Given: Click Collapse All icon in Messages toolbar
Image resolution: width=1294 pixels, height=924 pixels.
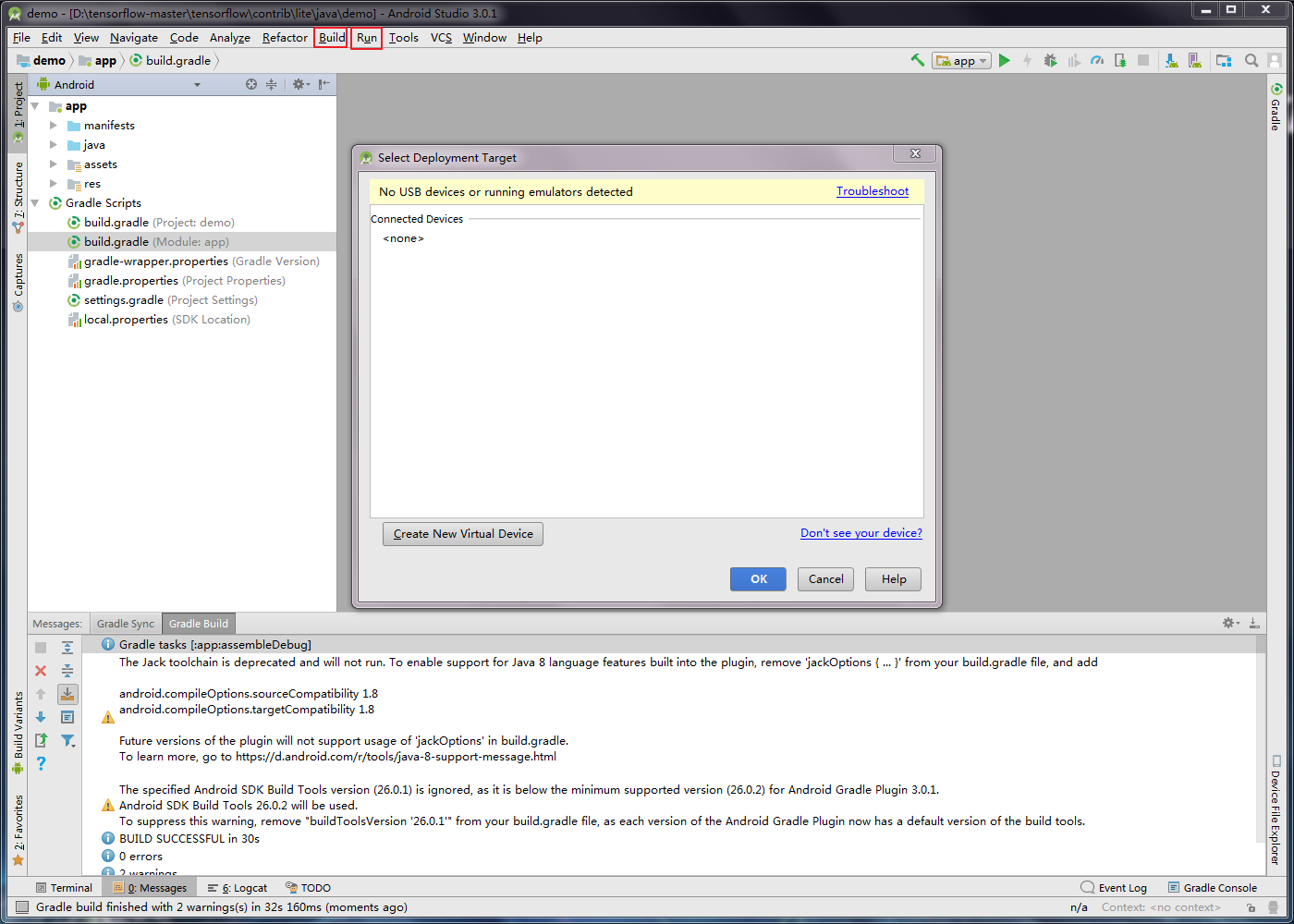Looking at the screenshot, I should pyautogui.click(x=67, y=671).
